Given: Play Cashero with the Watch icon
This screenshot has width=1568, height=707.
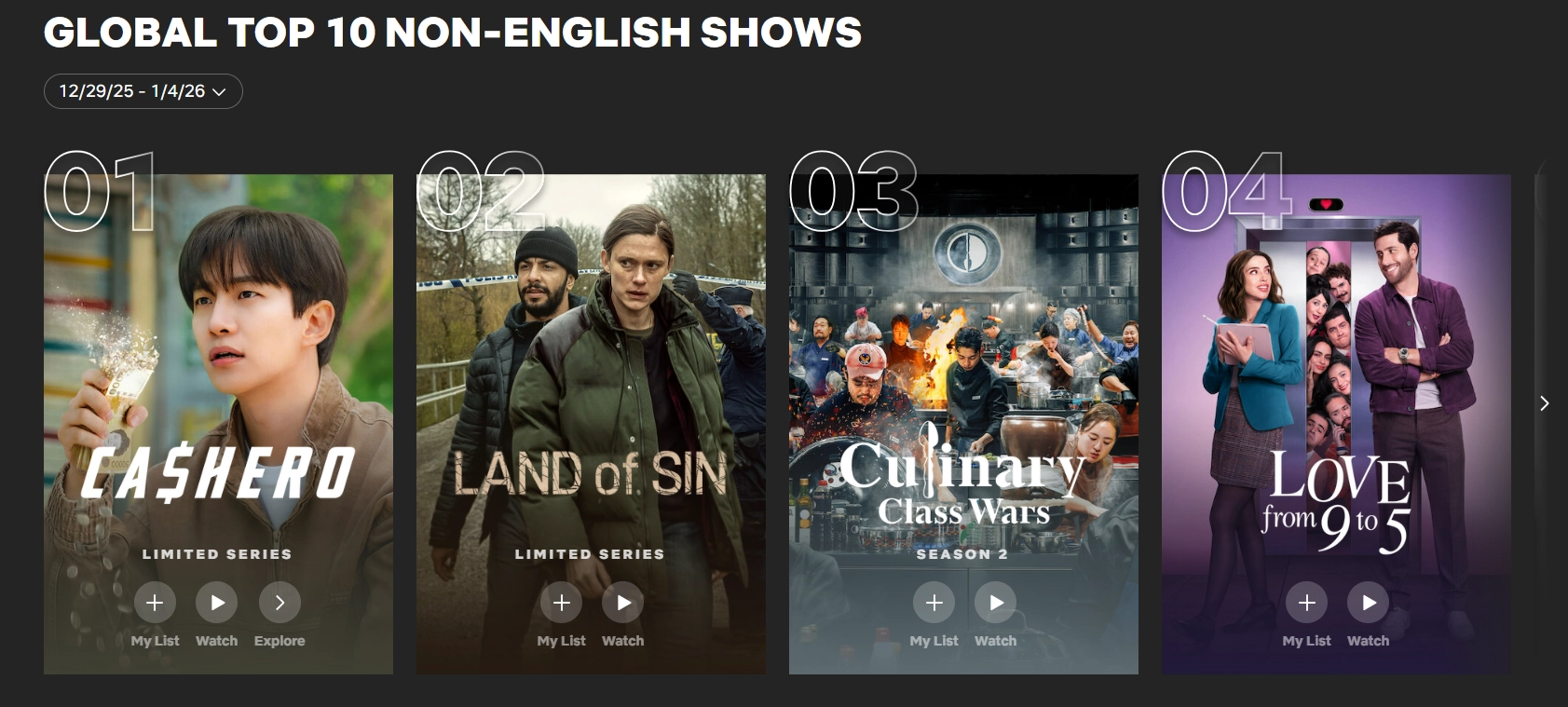Looking at the screenshot, I should (217, 603).
